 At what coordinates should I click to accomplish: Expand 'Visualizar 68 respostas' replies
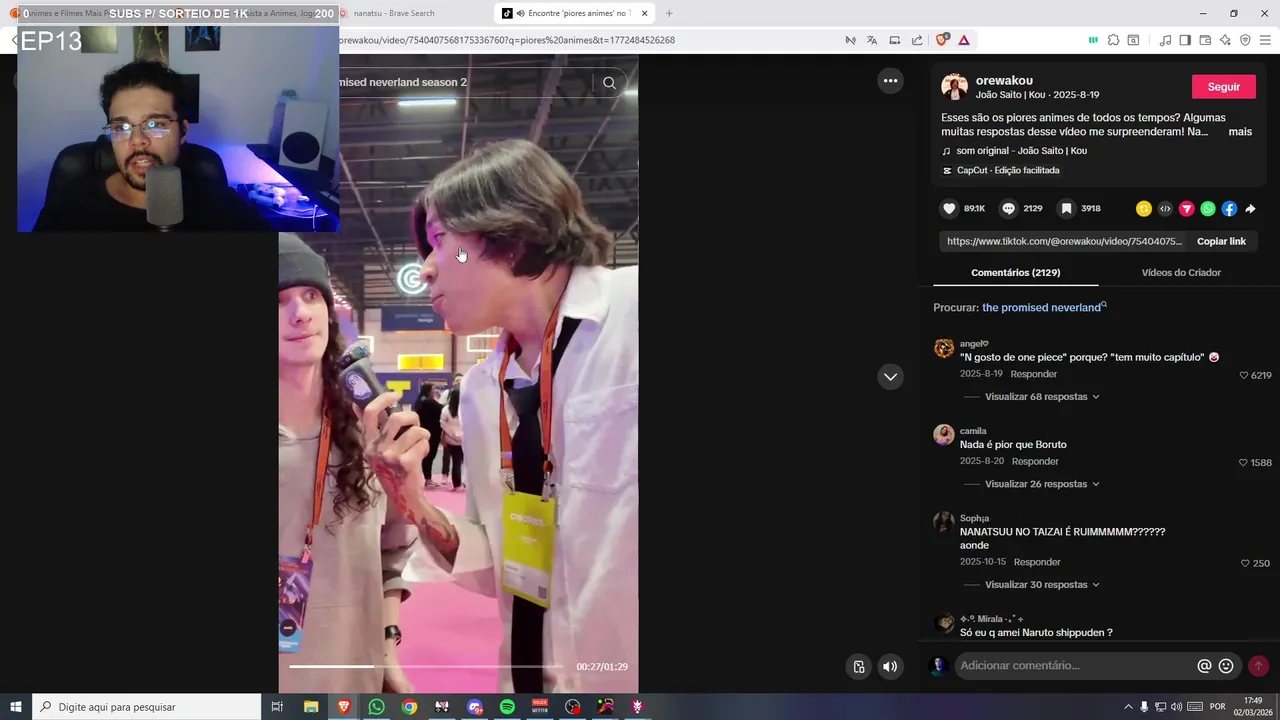coord(1042,397)
